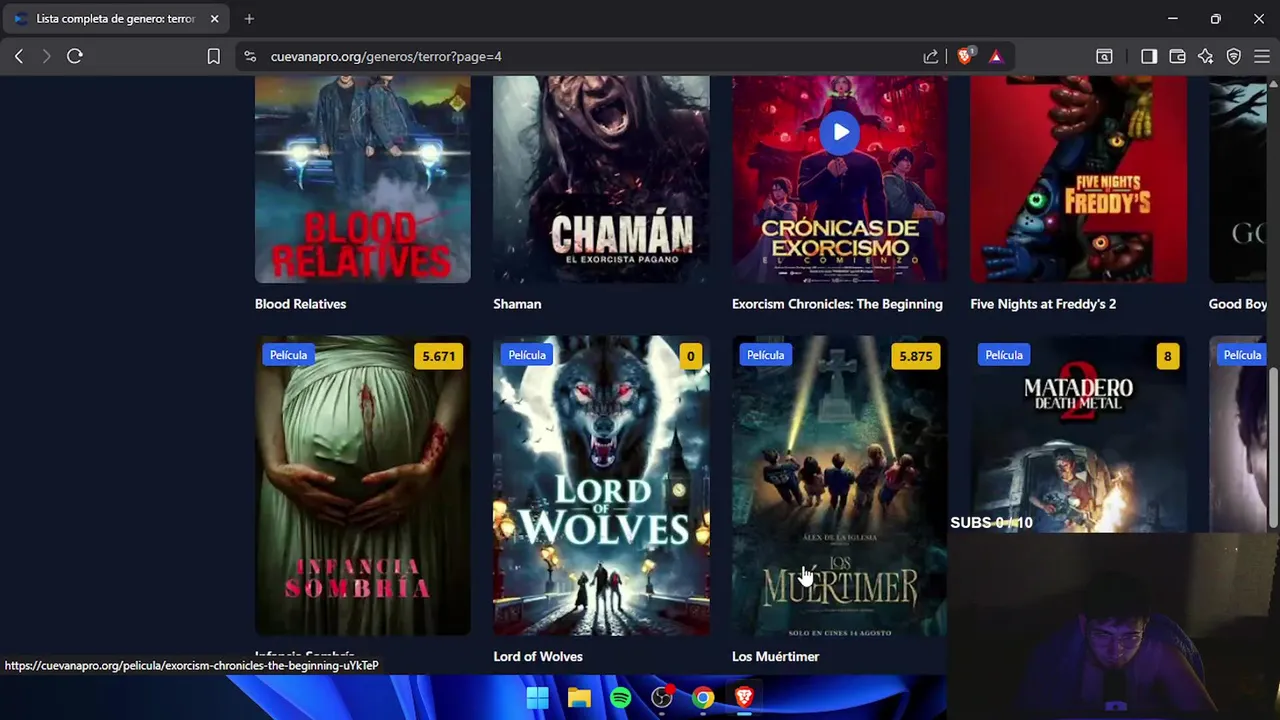The image size is (1280, 720).
Task: Click the 'Los Muértimer' title link
Action: pos(775,657)
